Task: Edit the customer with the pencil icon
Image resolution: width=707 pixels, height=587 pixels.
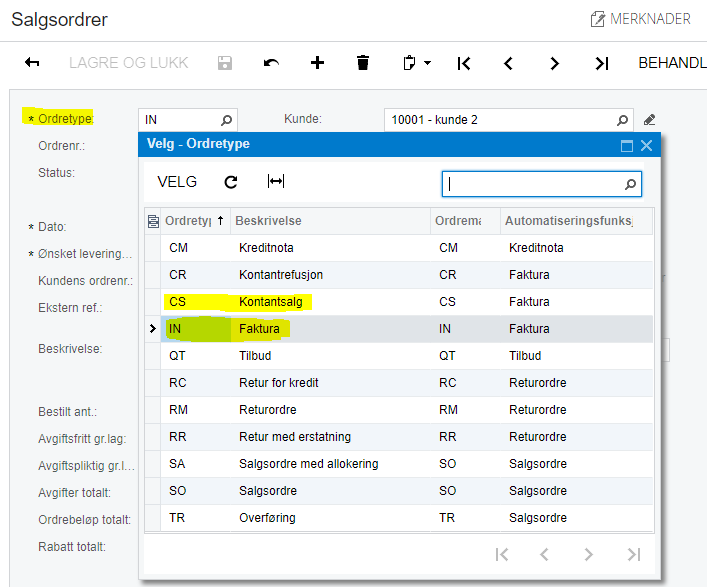Action: pos(649,120)
